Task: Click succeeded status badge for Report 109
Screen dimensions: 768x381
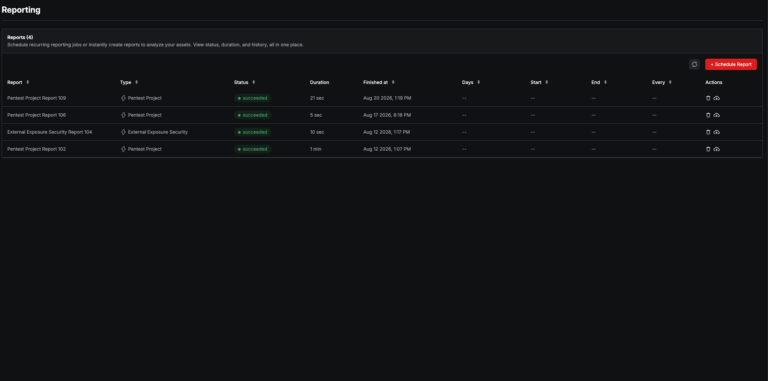Action: [x=252, y=98]
